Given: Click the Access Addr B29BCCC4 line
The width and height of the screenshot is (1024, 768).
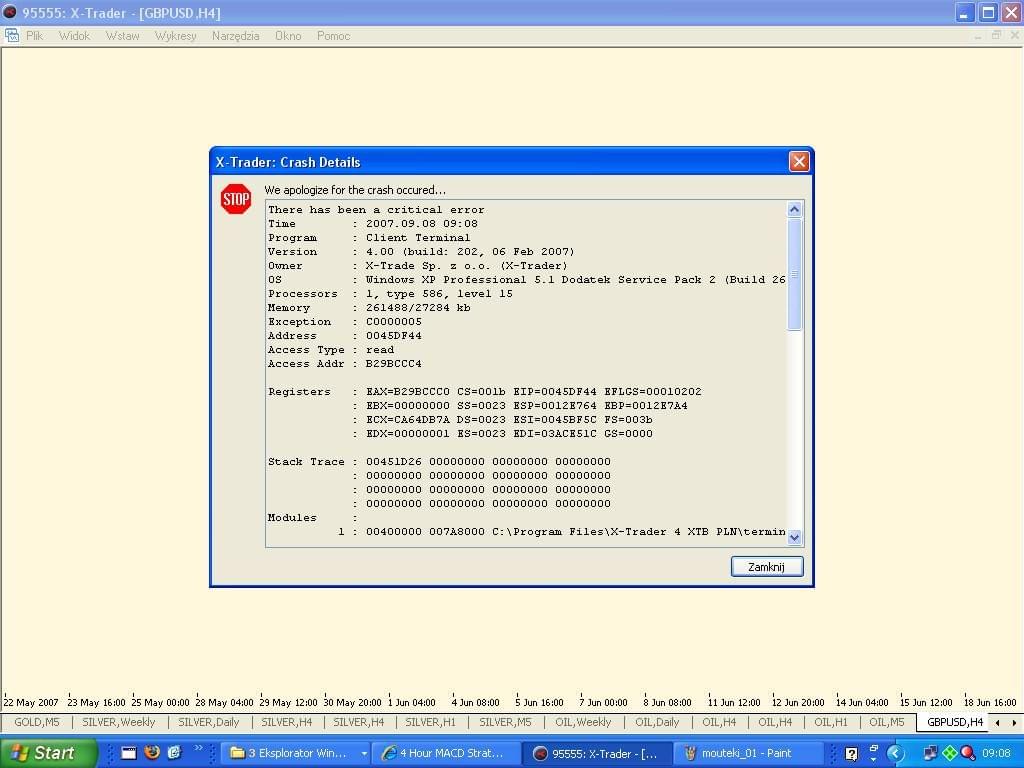Looking at the screenshot, I should pyautogui.click(x=345, y=364).
